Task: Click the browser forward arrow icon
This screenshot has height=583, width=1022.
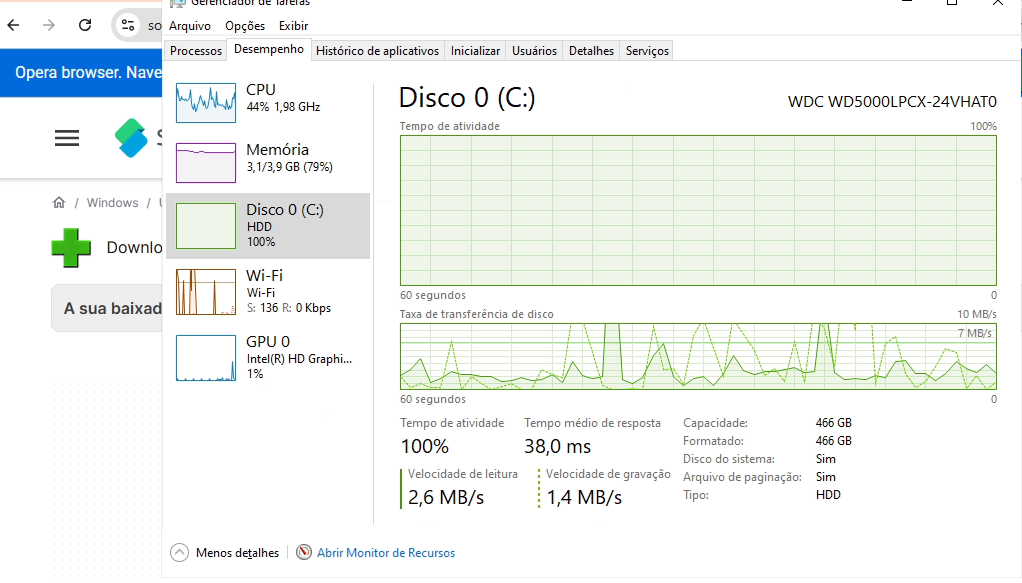Action: [x=49, y=25]
